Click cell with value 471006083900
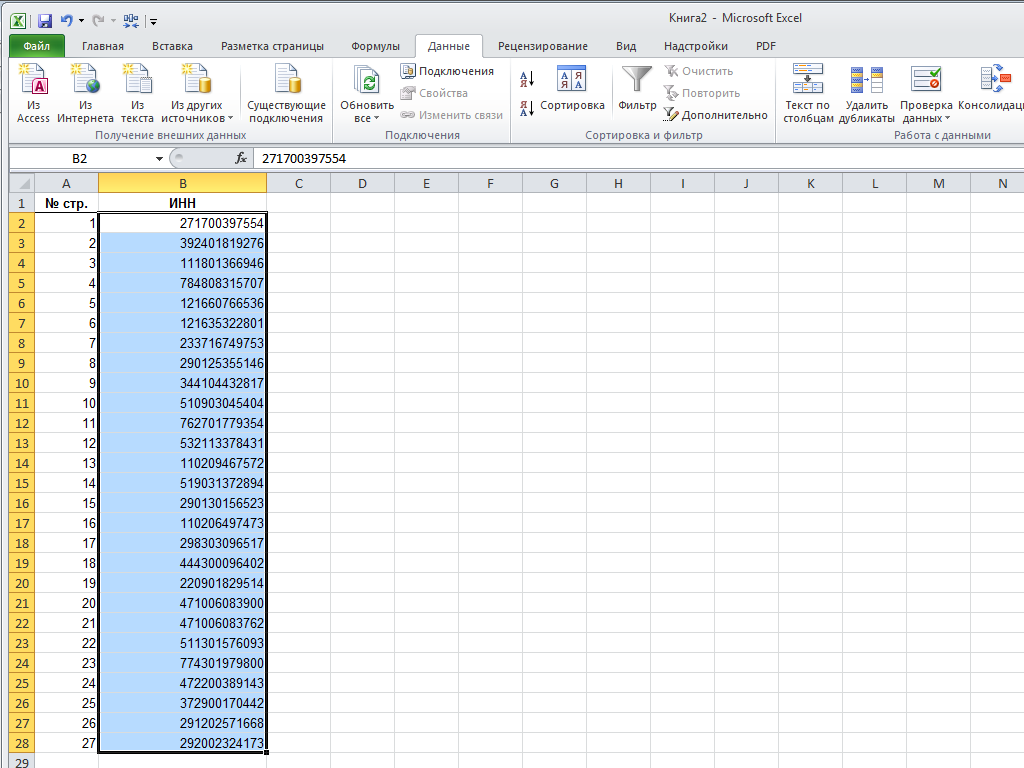Viewport: 1024px width, 768px height. (183, 603)
